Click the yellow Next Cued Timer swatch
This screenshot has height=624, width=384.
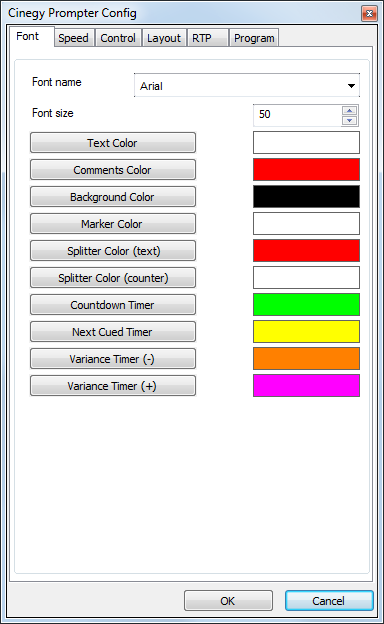click(306, 332)
